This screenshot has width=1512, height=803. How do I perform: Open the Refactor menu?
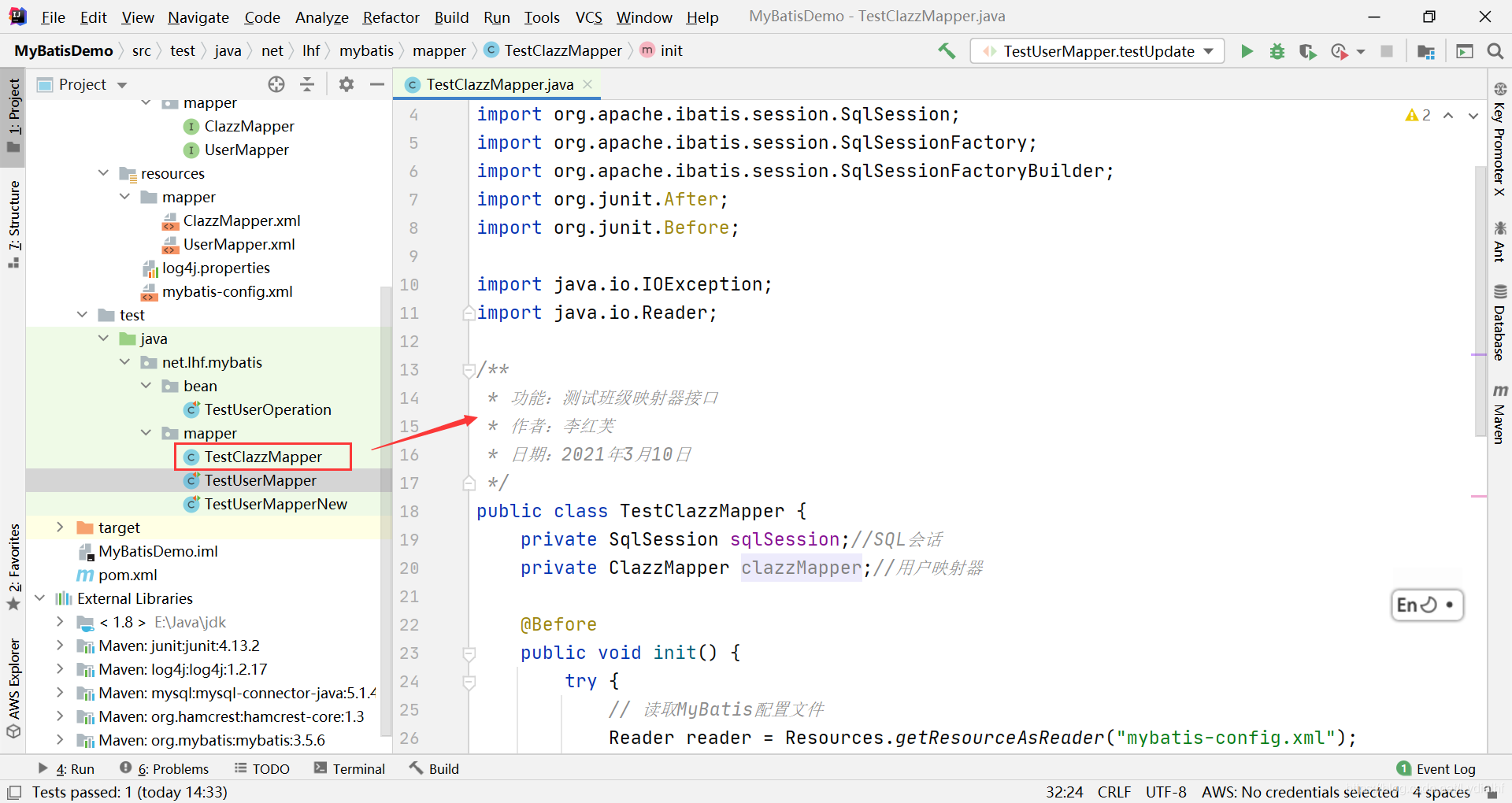pos(391,17)
